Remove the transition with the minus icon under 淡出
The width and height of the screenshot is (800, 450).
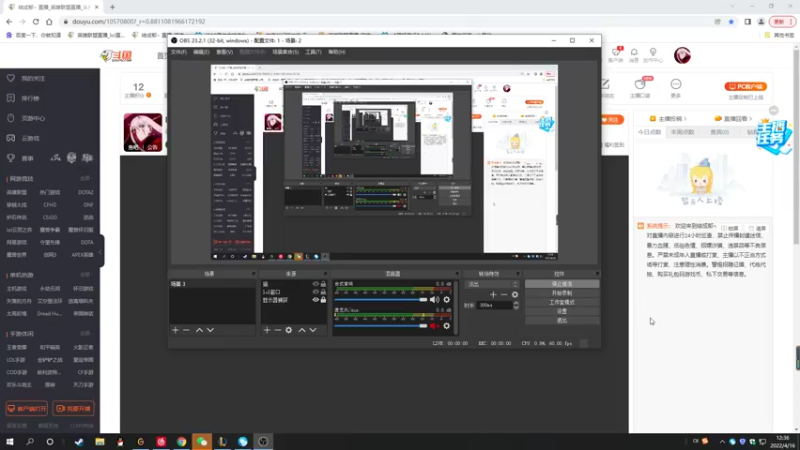click(x=504, y=294)
